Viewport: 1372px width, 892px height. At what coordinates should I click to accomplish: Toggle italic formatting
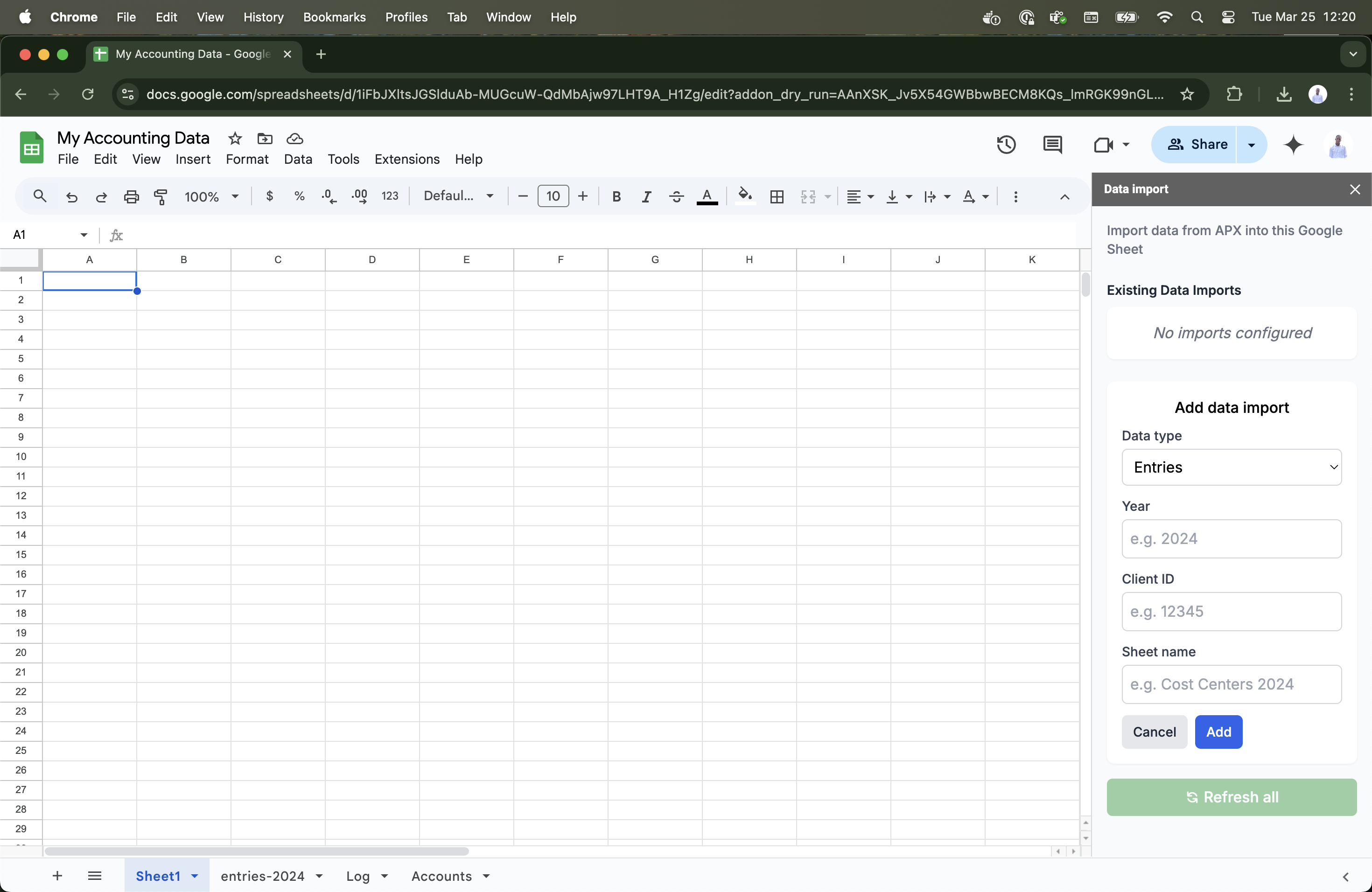click(x=646, y=196)
